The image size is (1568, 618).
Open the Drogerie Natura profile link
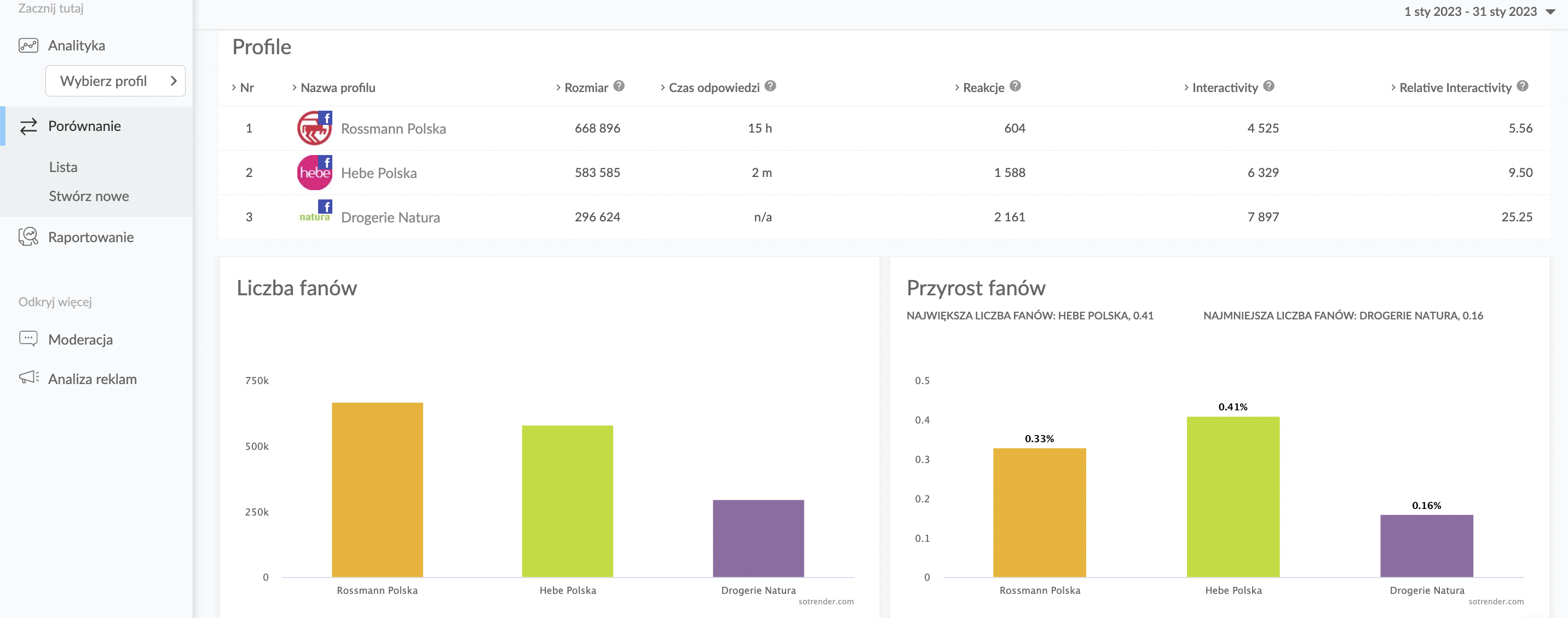[x=390, y=218]
